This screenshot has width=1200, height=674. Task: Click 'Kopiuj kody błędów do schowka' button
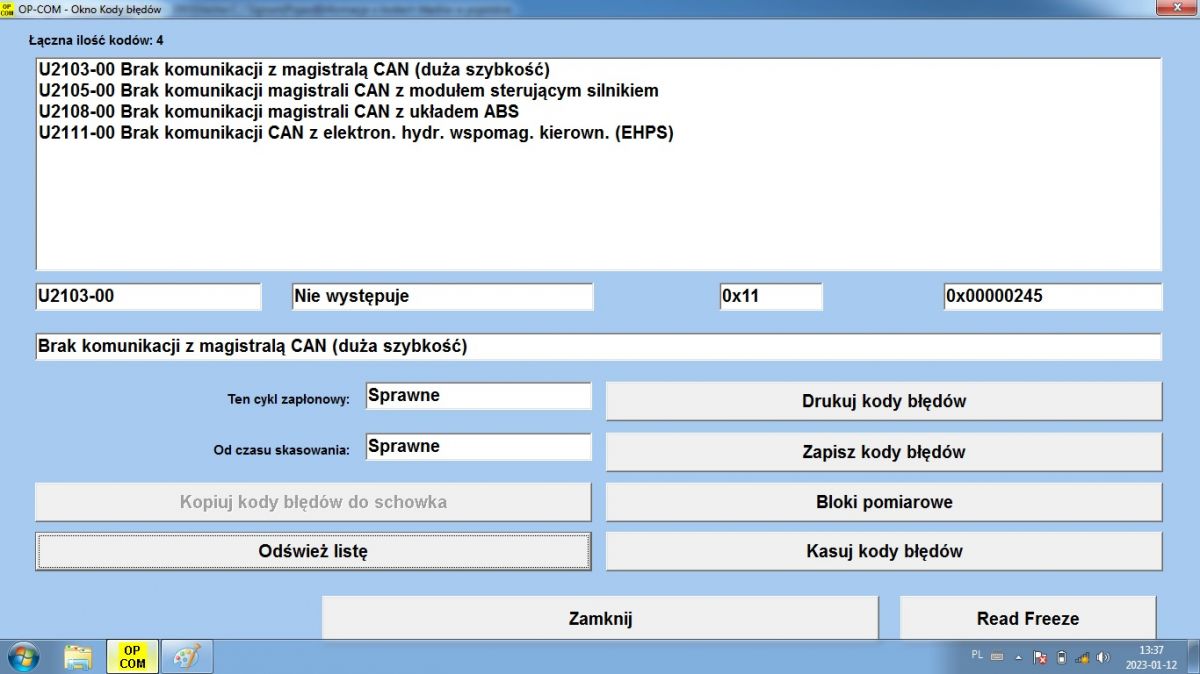coord(313,502)
